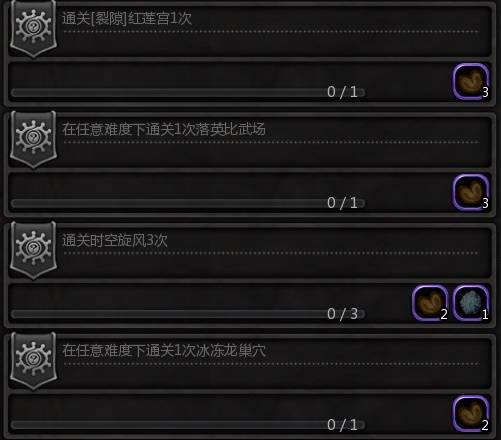Open the quest title 在任意难度下通关1次落英比武场

click(x=164, y=129)
